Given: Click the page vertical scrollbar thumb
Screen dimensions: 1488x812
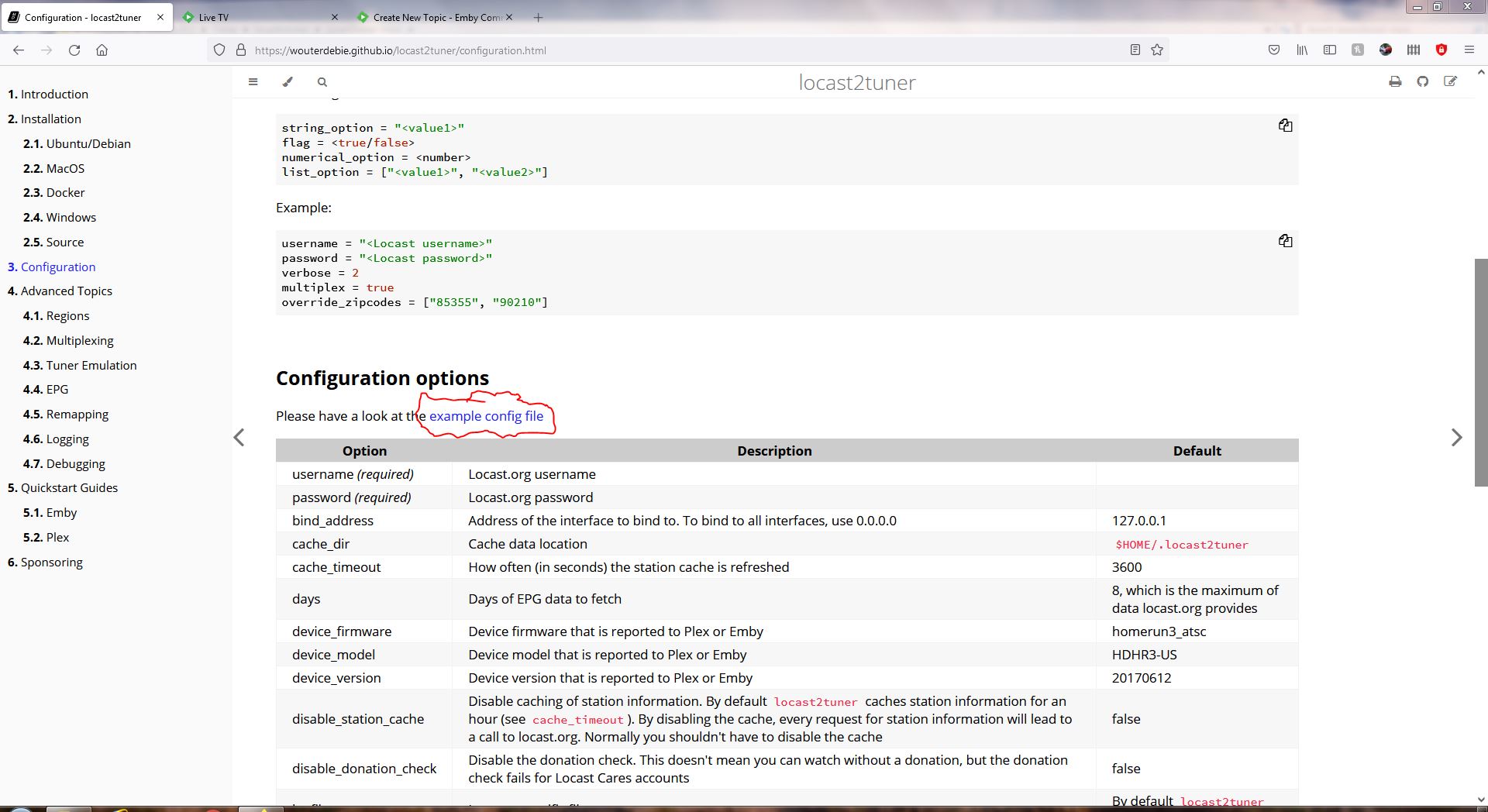Looking at the screenshot, I should point(1480,372).
